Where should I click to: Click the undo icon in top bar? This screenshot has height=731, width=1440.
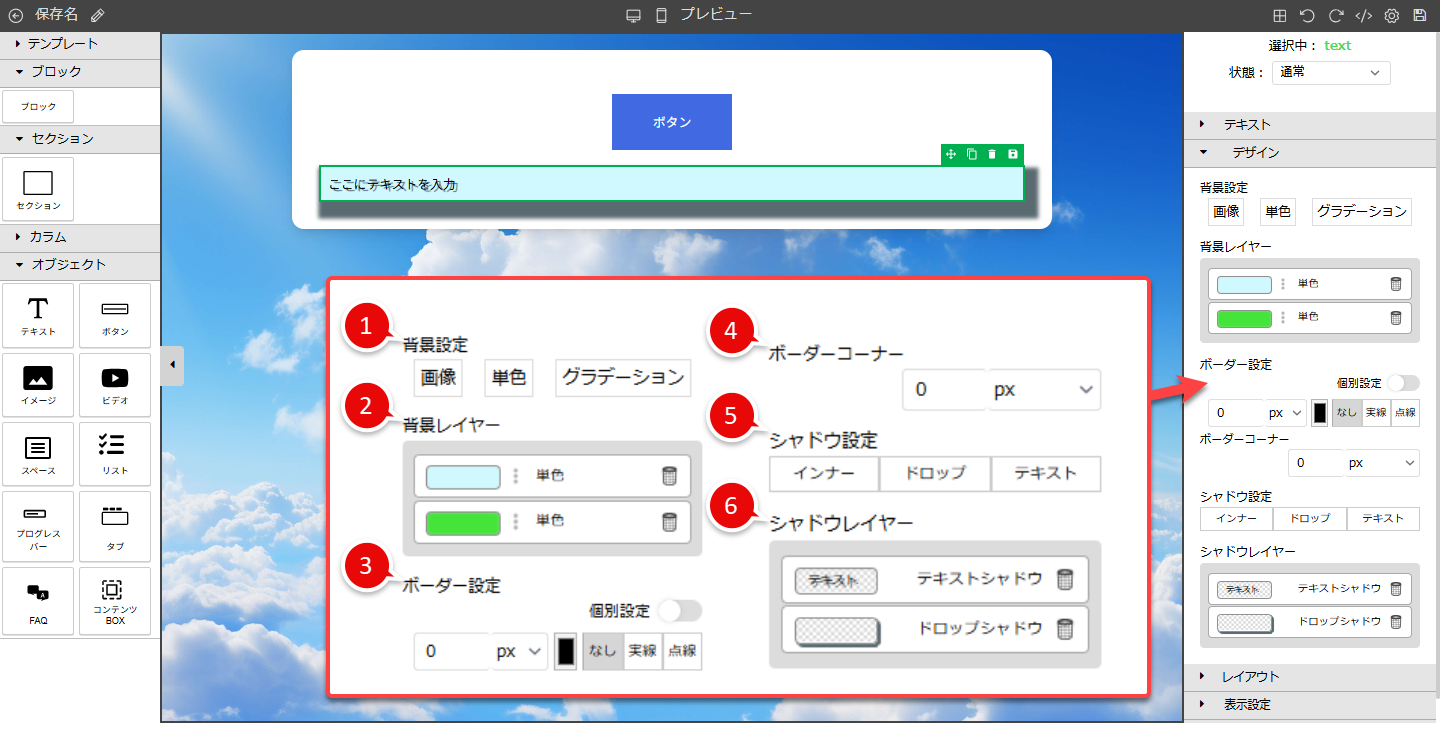[1307, 16]
